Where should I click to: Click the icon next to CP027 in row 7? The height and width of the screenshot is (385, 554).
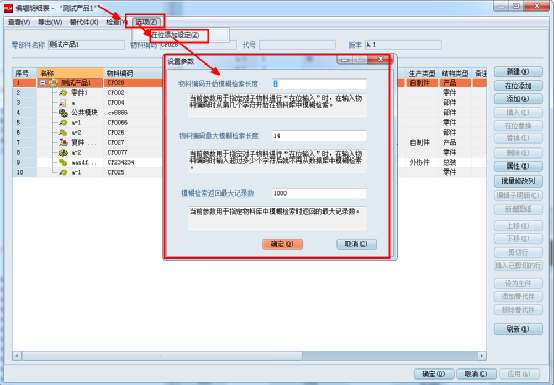63,142
